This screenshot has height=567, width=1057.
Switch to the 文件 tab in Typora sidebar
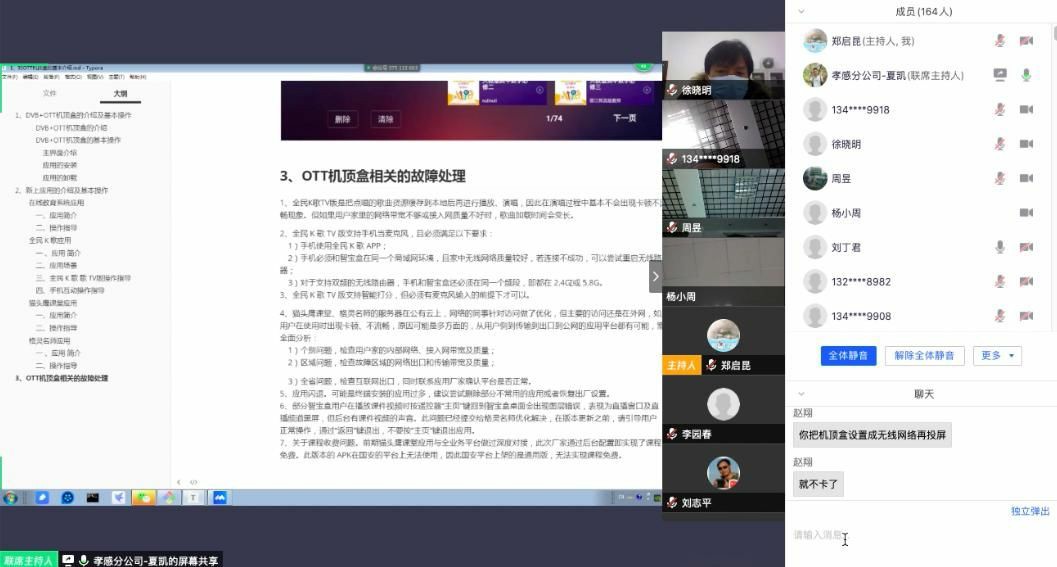(x=50, y=94)
